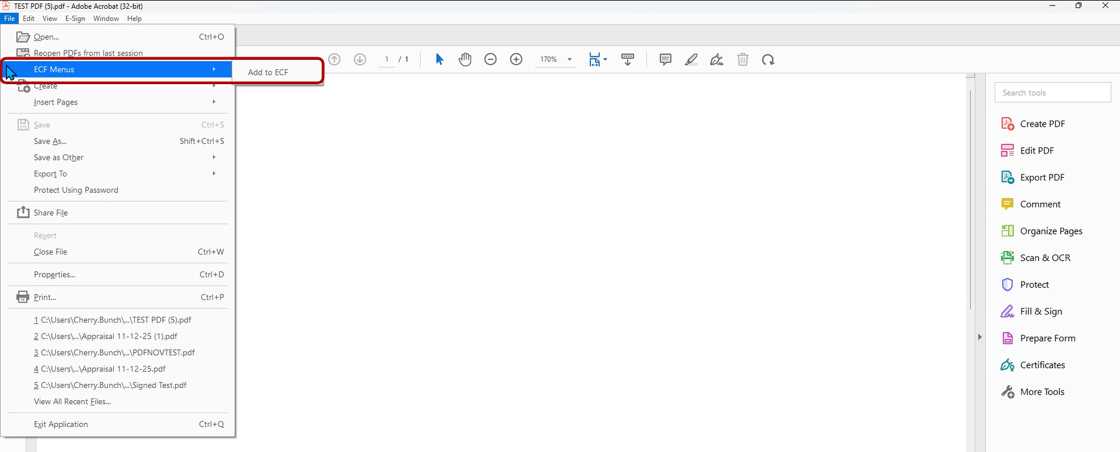Zoom out with the minus icon
1120x452 pixels.
point(491,60)
